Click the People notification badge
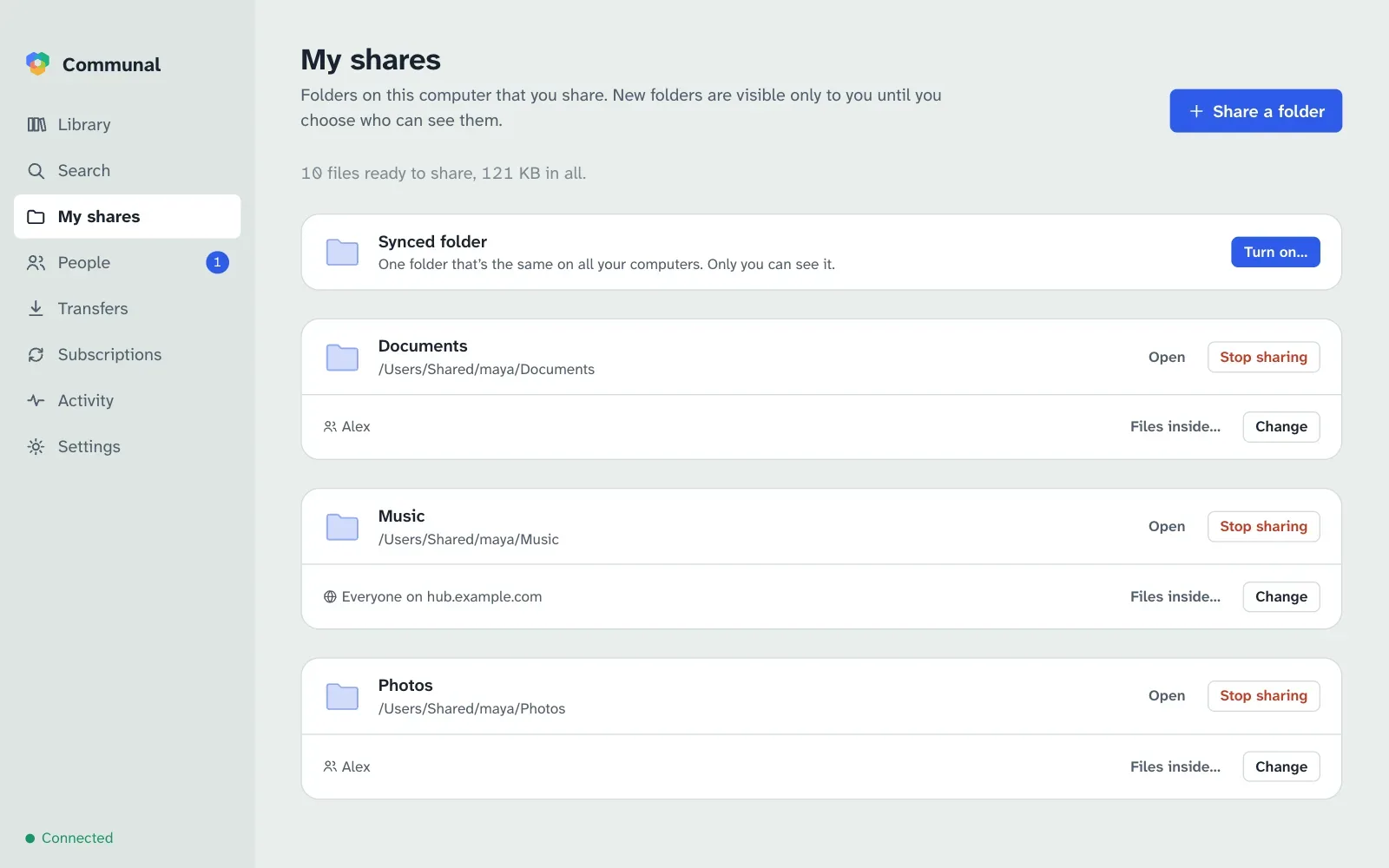Image resolution: width=1389 pixels, height=868 pixels. point(217,262)
